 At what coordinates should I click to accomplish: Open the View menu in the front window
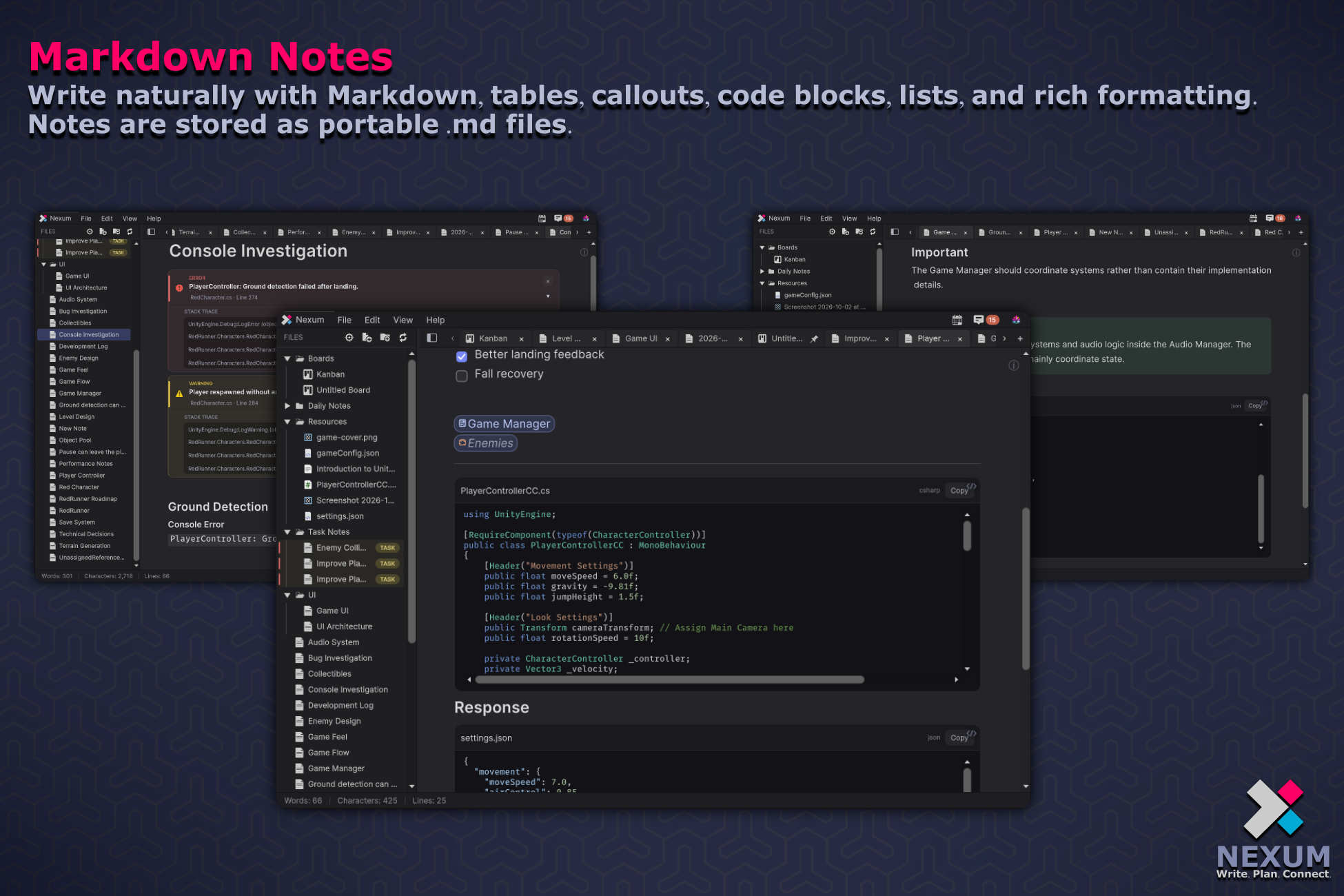click(403, 320)
